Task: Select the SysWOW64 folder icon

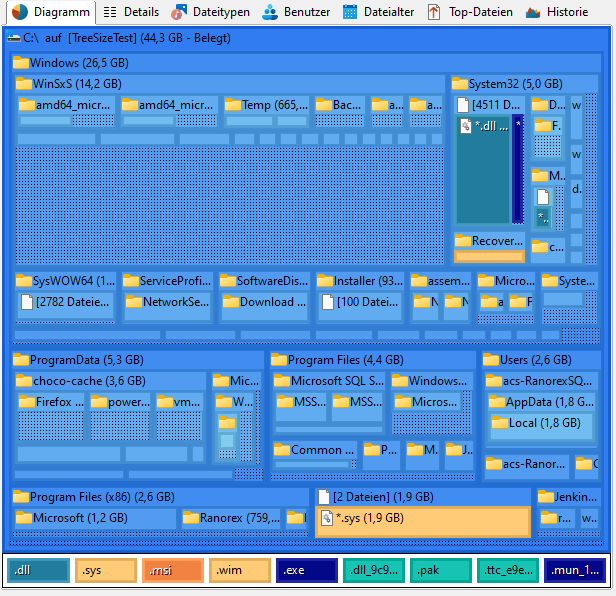Action: point(24,281)
